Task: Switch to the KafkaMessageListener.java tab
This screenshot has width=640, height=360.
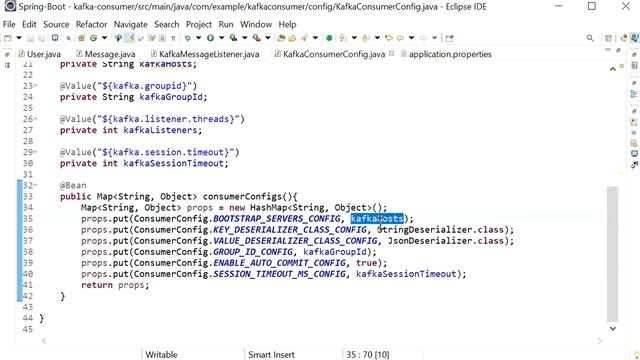Action: pos(205,54)
